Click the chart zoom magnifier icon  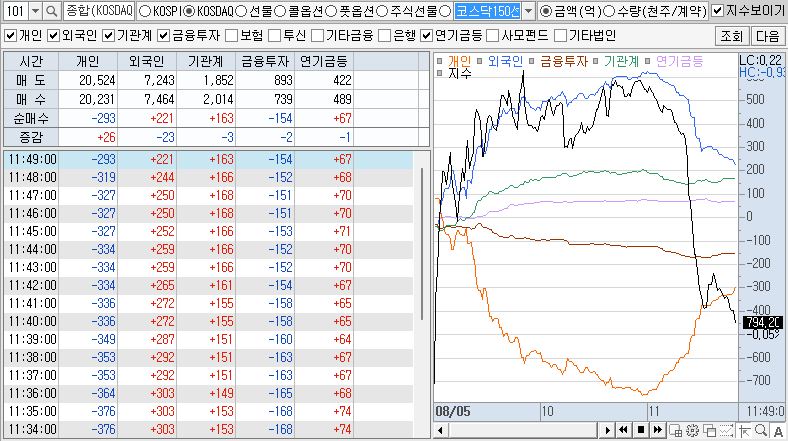761,430
